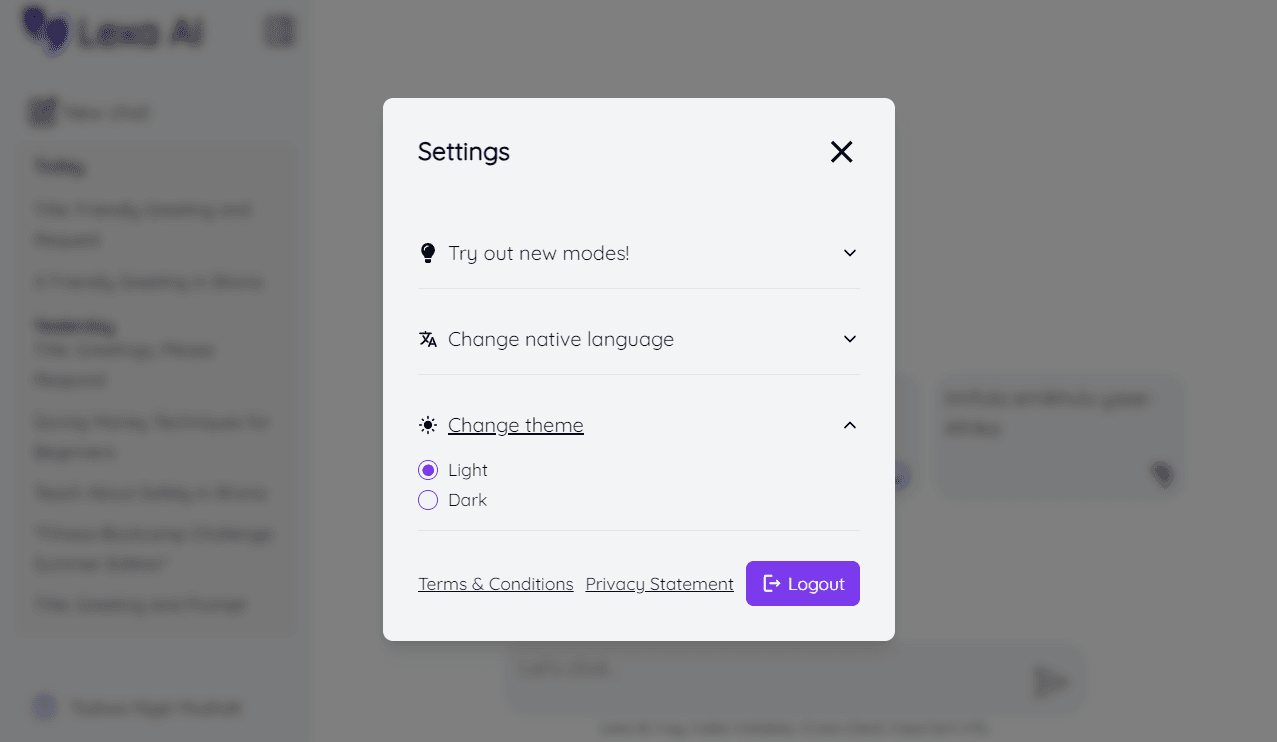Screen dimensions: 1277x742
Task: Click the Lexa AI balloon logo
Action: (x=46, y=30)
